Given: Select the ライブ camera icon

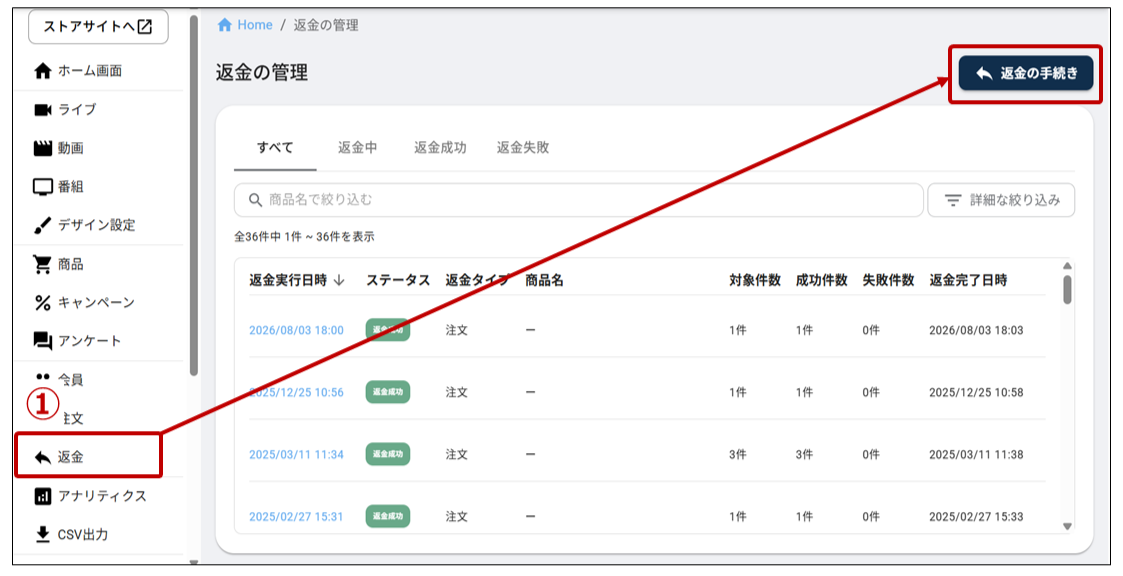Looking at the screenshot, I should click(x=43, y=110).
